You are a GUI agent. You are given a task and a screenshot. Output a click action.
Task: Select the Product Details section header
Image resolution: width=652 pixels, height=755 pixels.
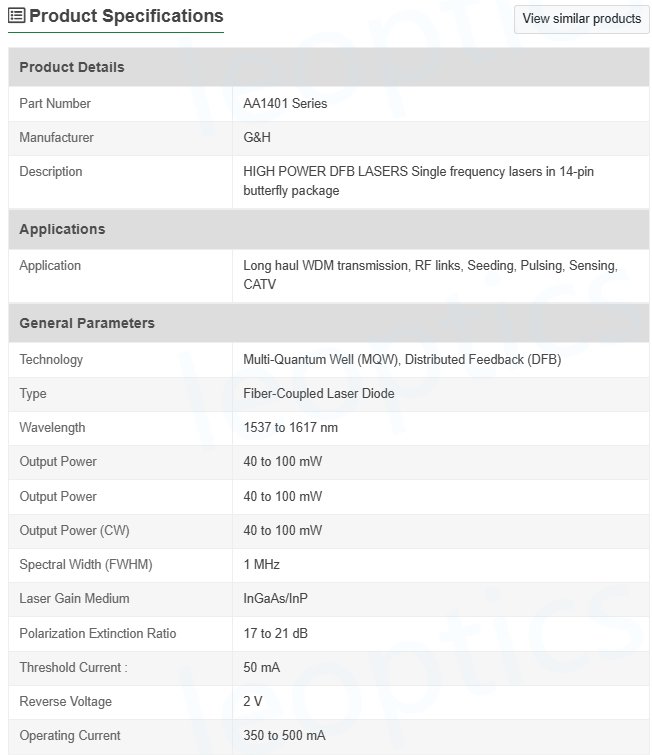pyautogui.click(x=72, y=67)
